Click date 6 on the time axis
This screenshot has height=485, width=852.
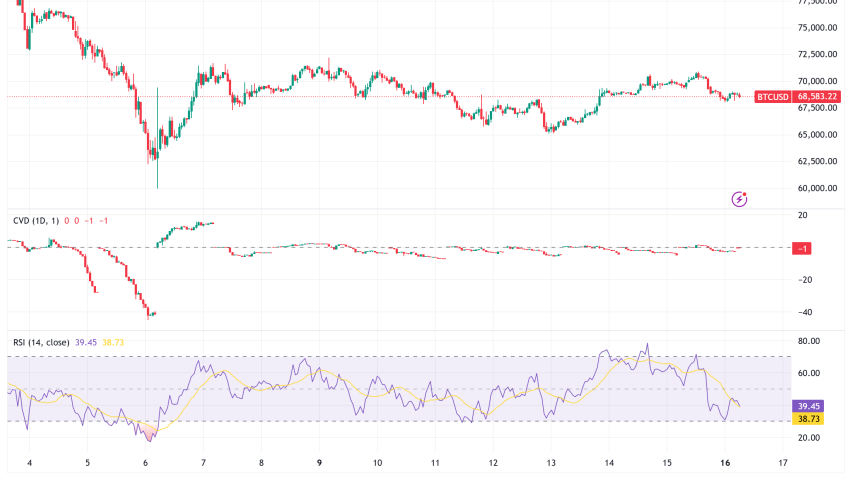click(x=146, y=463)
